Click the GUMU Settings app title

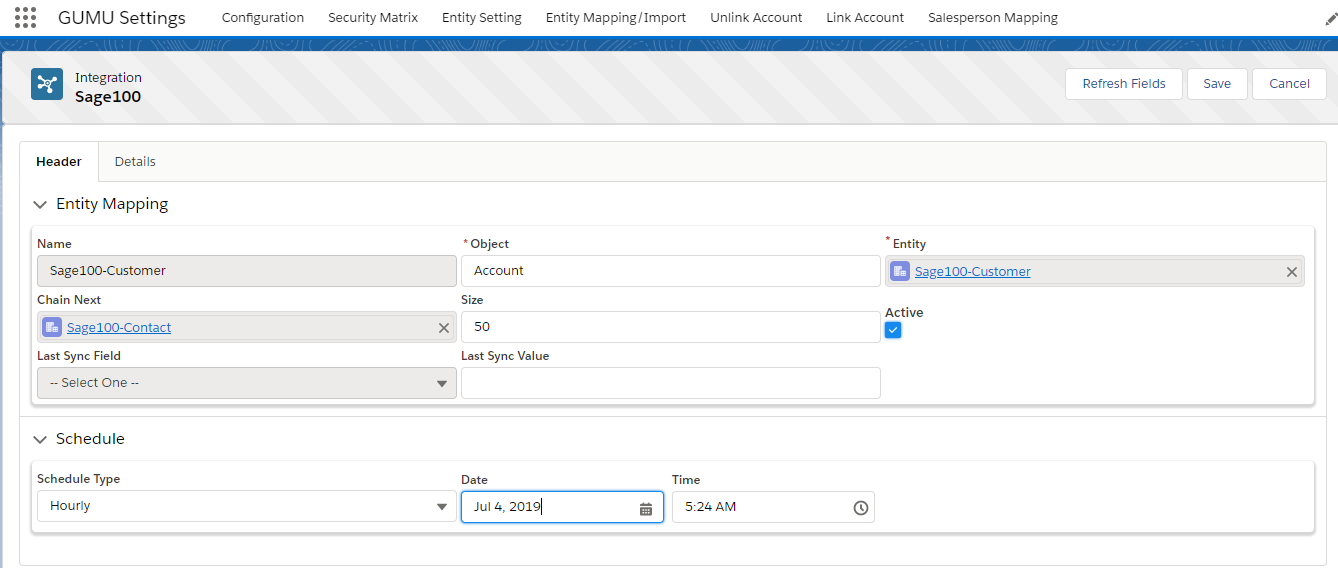click(122, 18)
